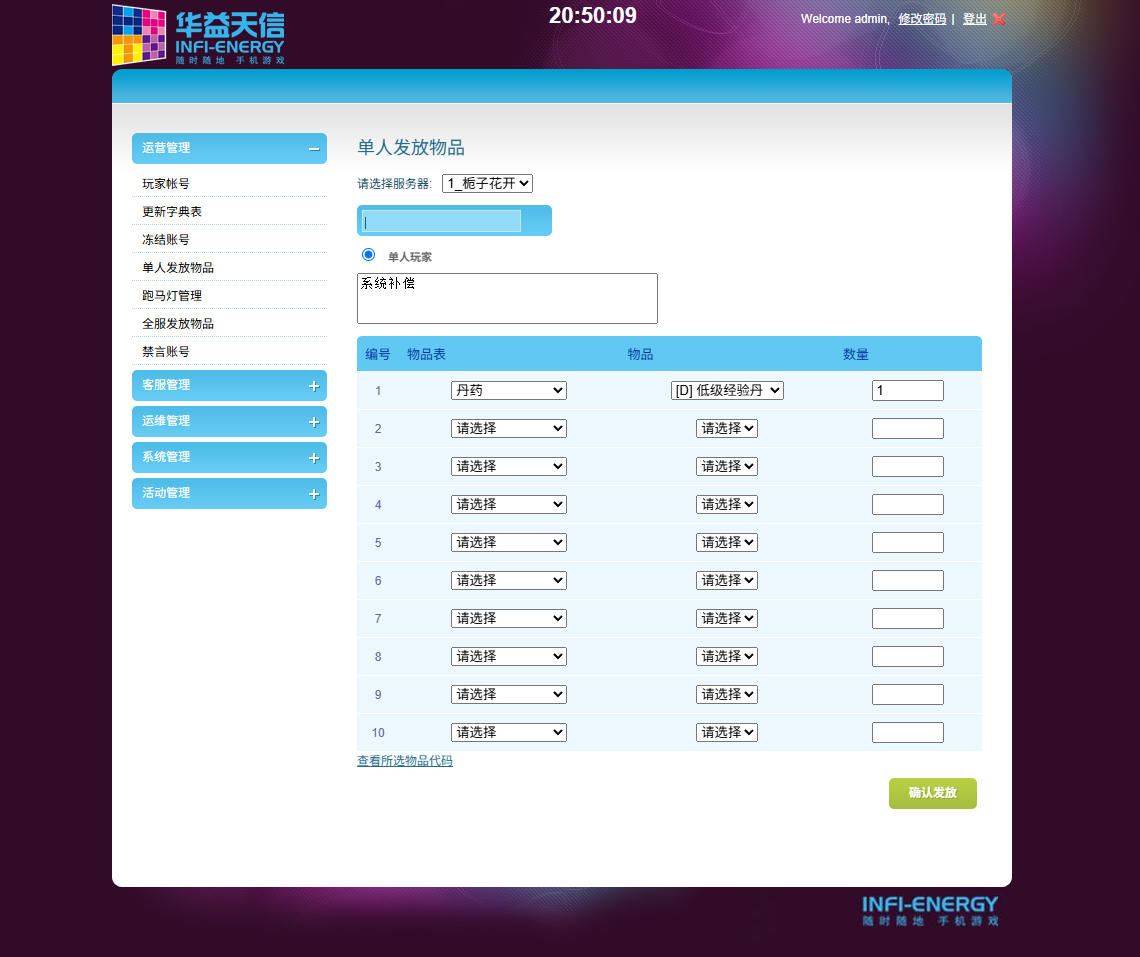1140x957 pixels.
Task: Click the 编号 column header
Action: (x=377, y=354)
